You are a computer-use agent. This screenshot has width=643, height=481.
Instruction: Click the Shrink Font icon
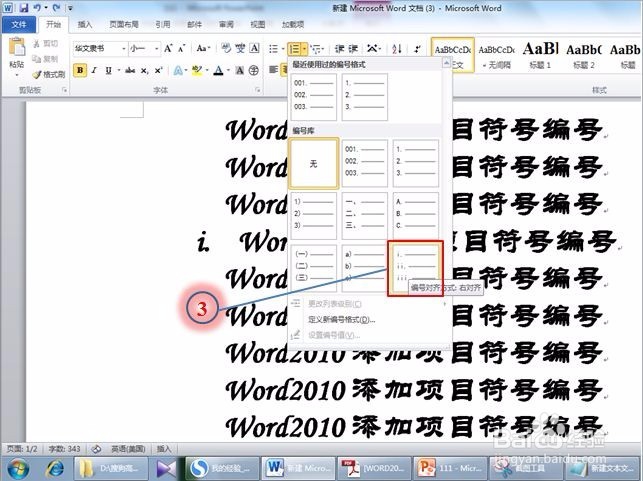click(182, 48)
